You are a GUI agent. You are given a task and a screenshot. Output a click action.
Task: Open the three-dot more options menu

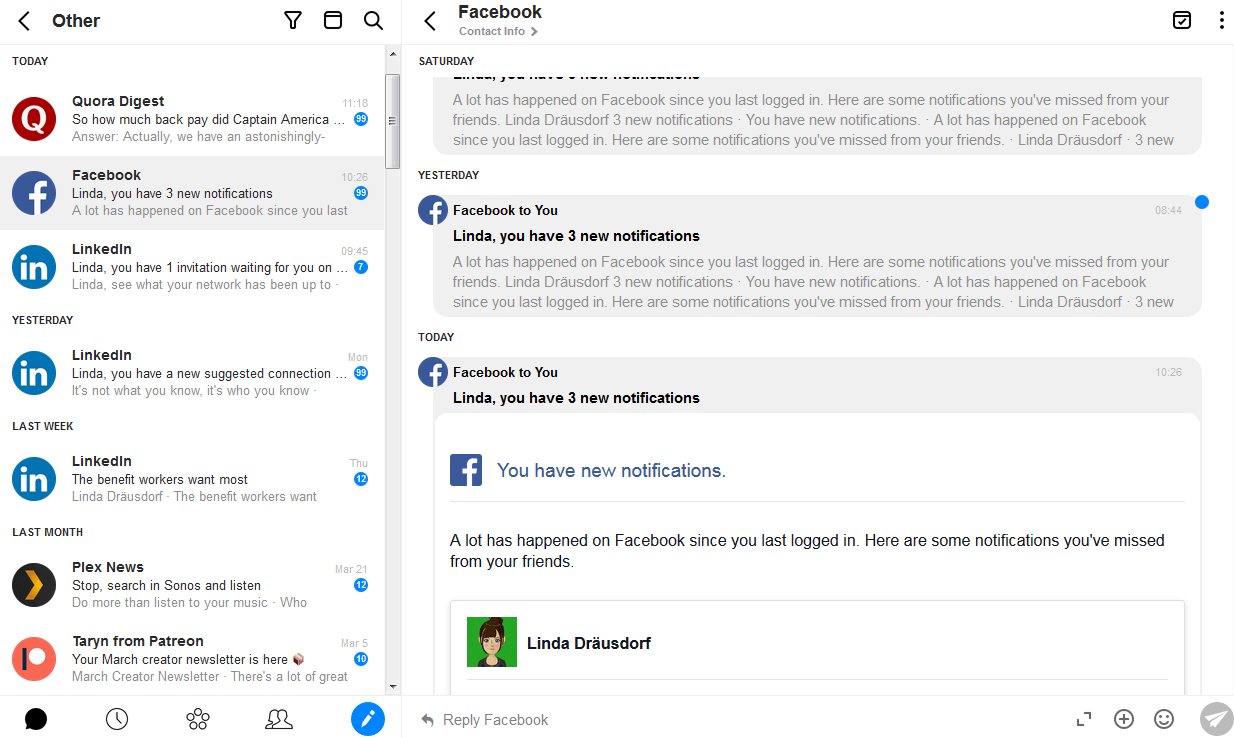click(1221, 20)
